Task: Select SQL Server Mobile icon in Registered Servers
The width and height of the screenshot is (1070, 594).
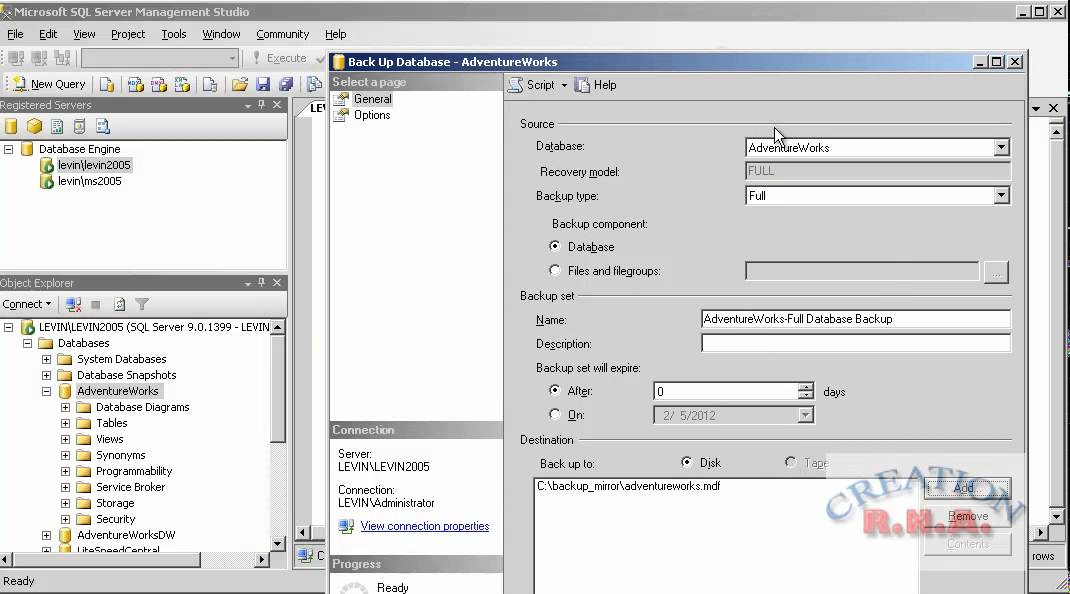Action: pos(80,126)
